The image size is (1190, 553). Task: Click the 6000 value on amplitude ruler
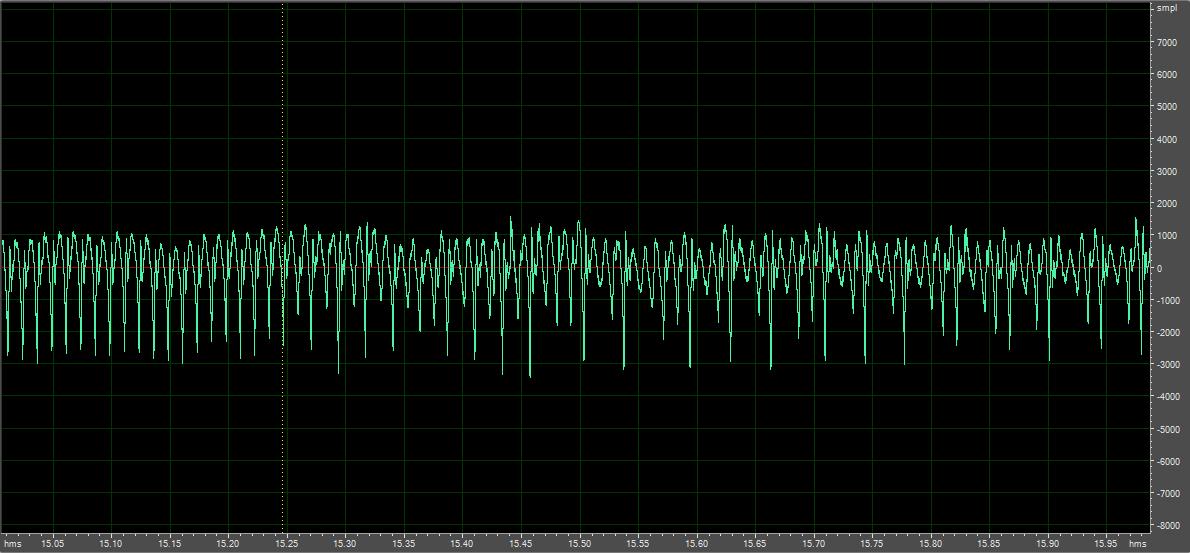(1166, 75)
